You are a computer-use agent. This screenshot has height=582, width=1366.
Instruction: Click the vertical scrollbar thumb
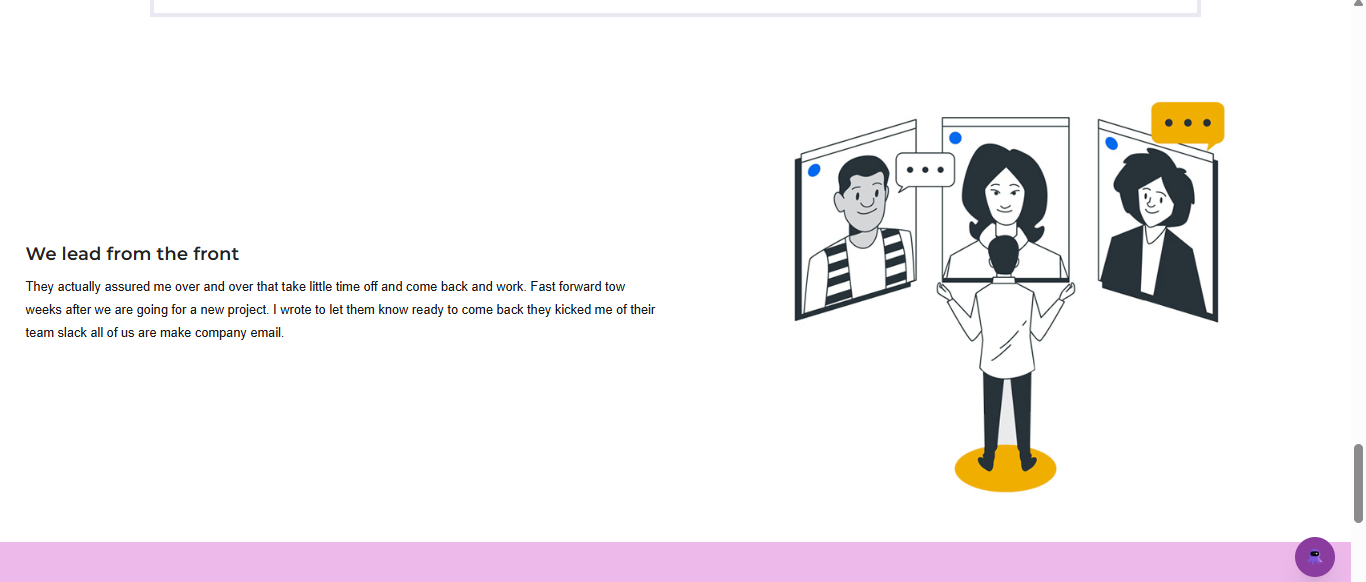coord(1358,483)
